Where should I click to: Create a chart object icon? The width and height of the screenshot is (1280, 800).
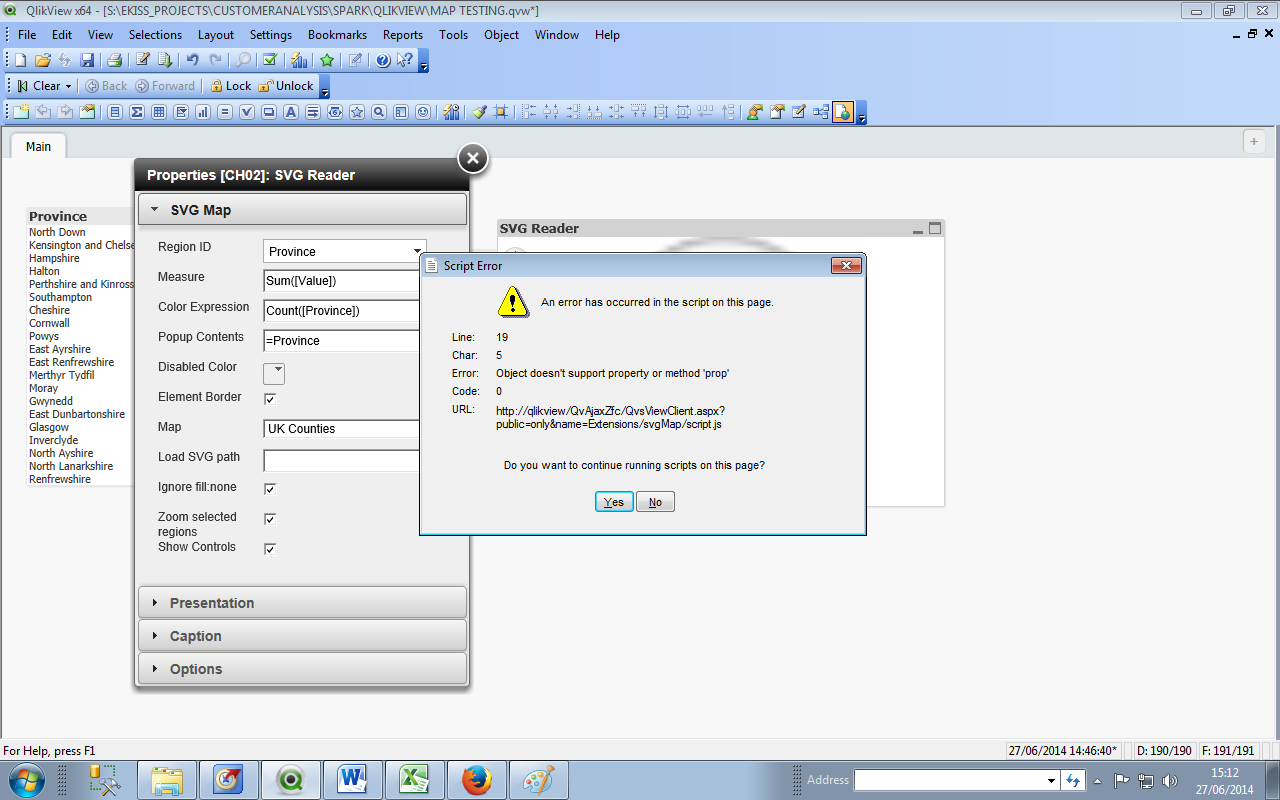(203, 112)
